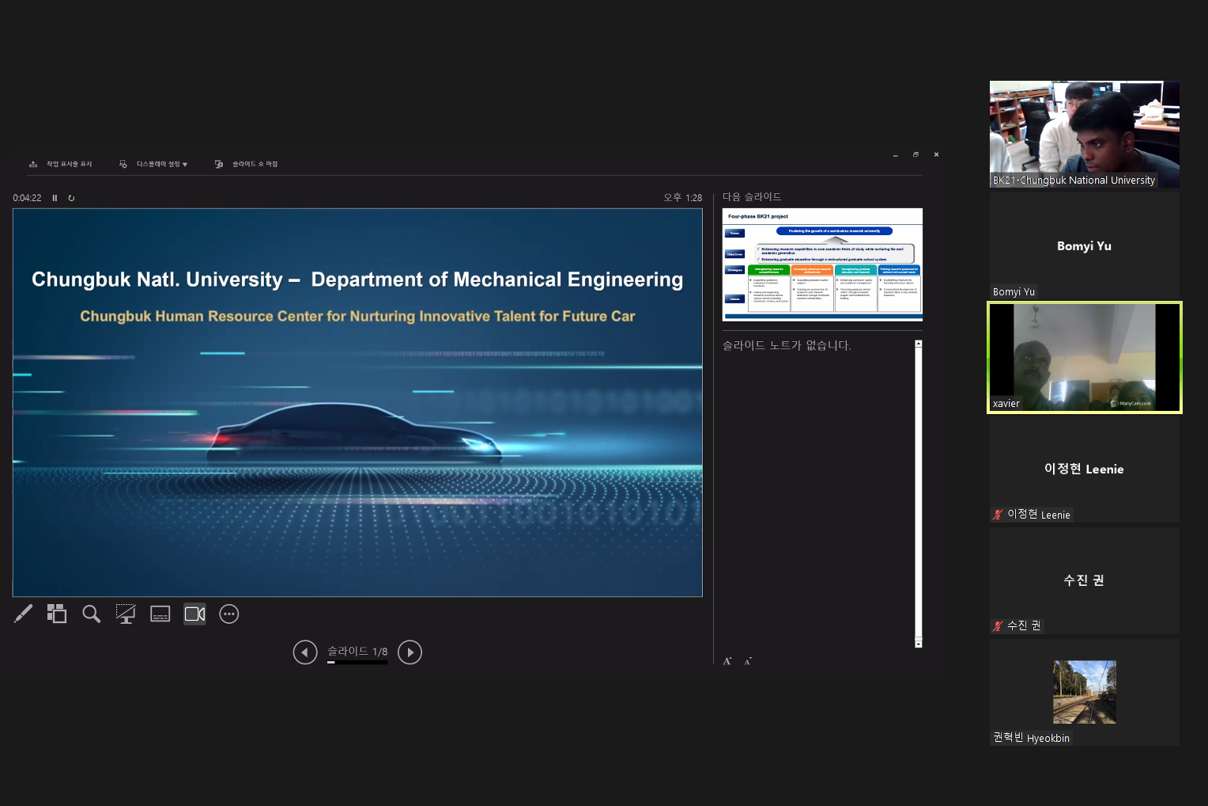Click End slide show option
The image size is (1208, 806).
pyautogui.click(x=246, y=164)
